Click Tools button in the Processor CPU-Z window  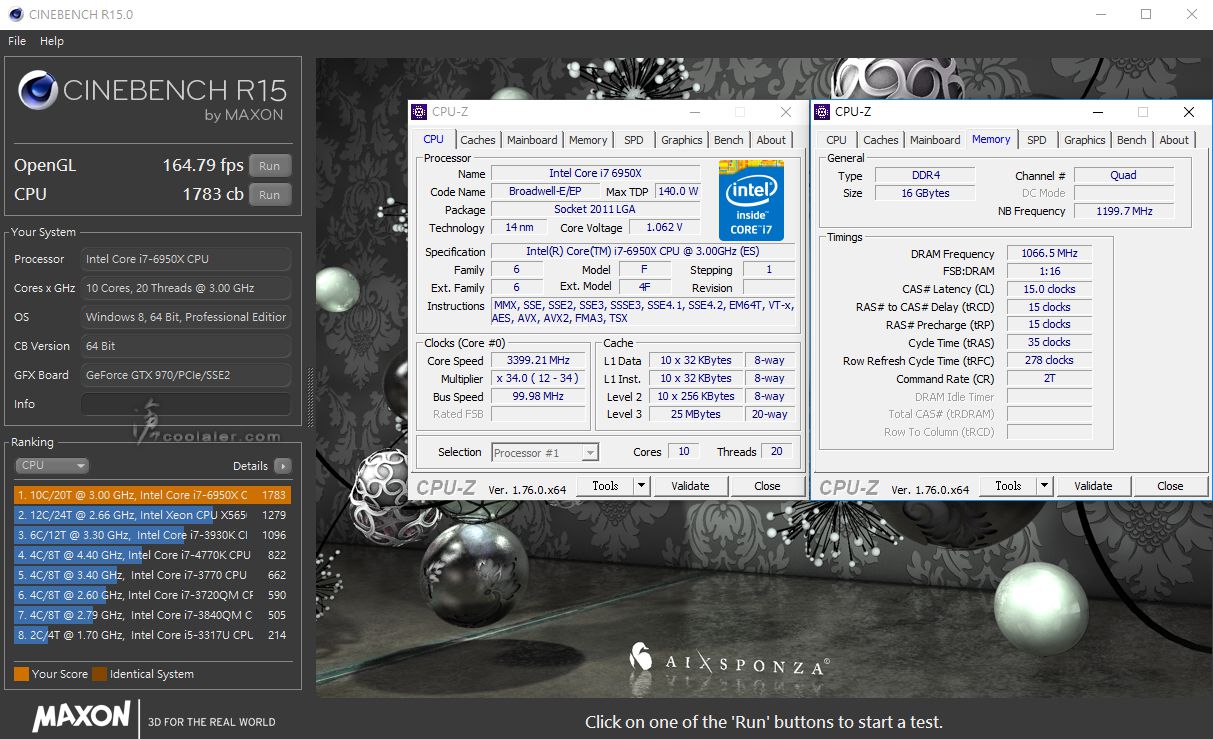[606, 486]
